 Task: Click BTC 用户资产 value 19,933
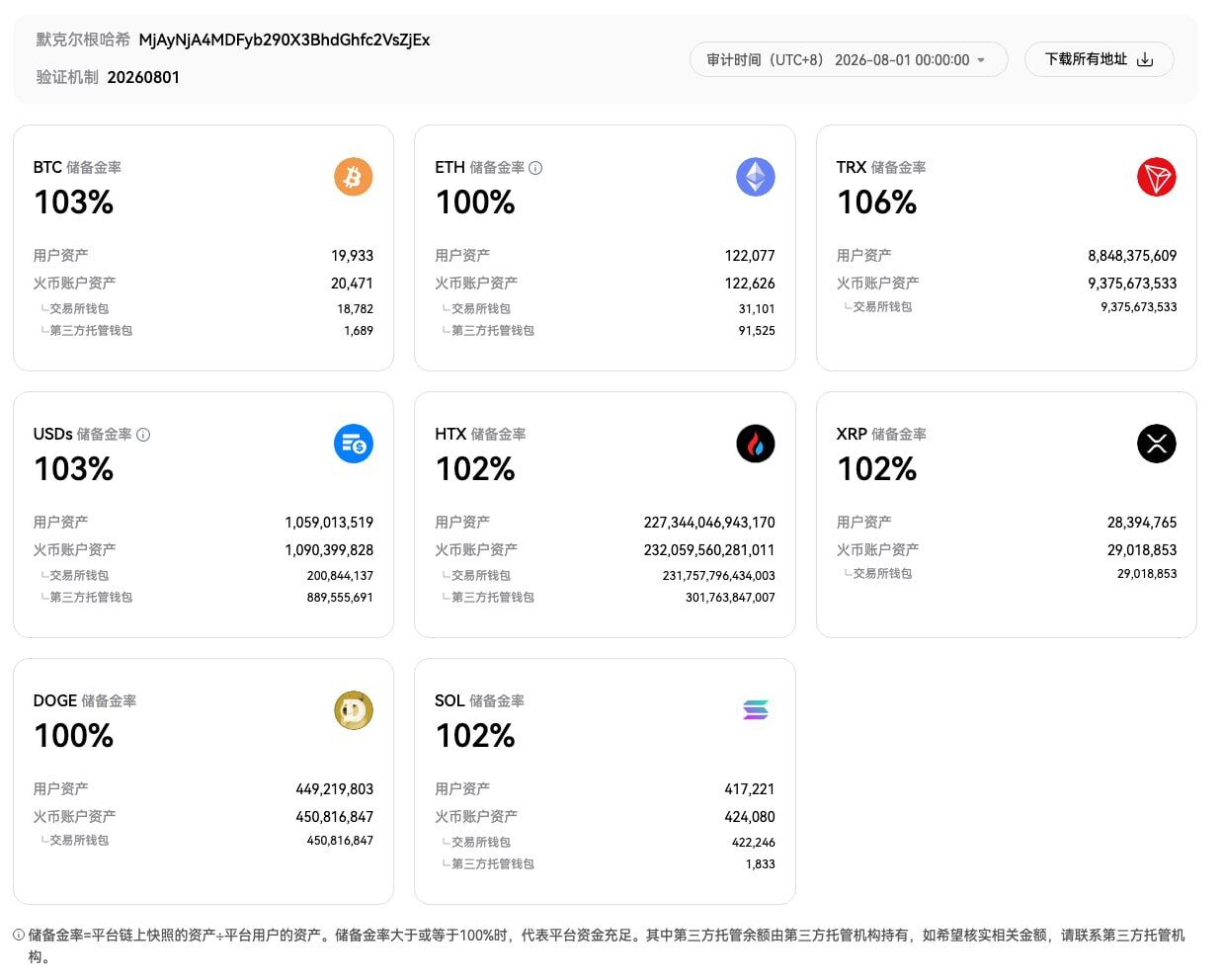[x=352, y=256]
